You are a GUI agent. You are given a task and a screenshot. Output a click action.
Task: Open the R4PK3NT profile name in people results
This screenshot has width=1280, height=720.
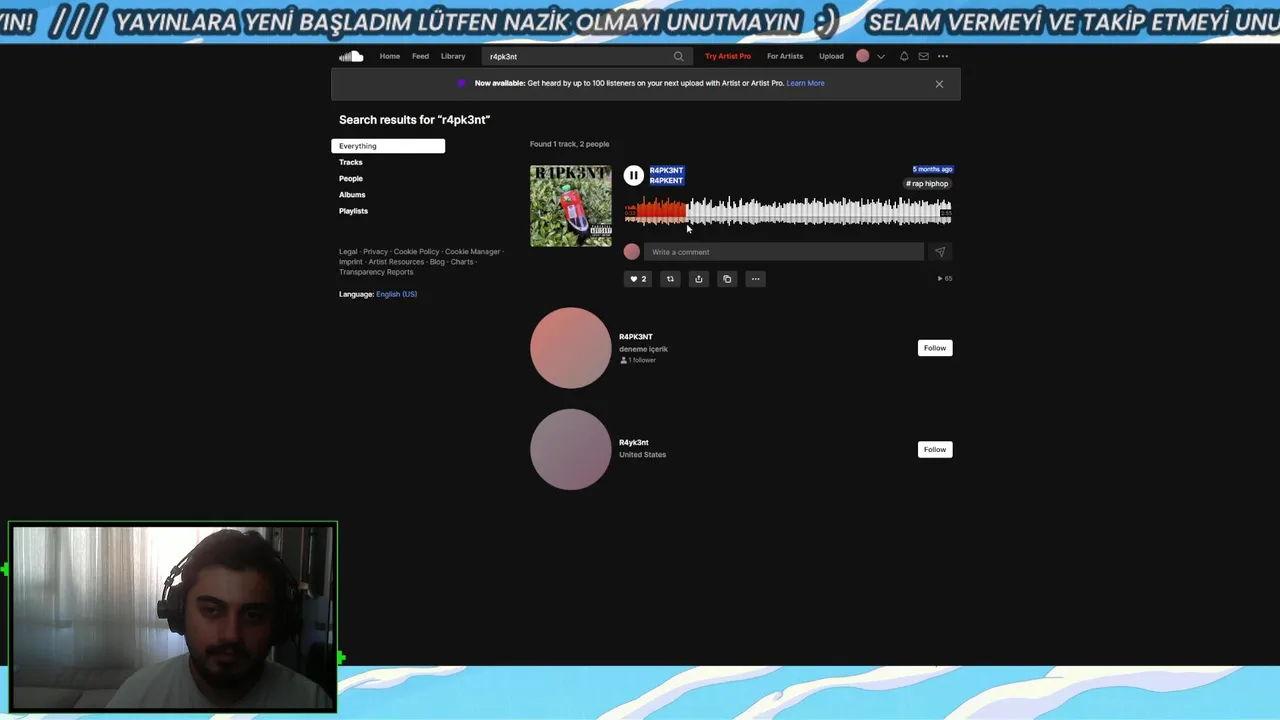(x=636, y=337)
